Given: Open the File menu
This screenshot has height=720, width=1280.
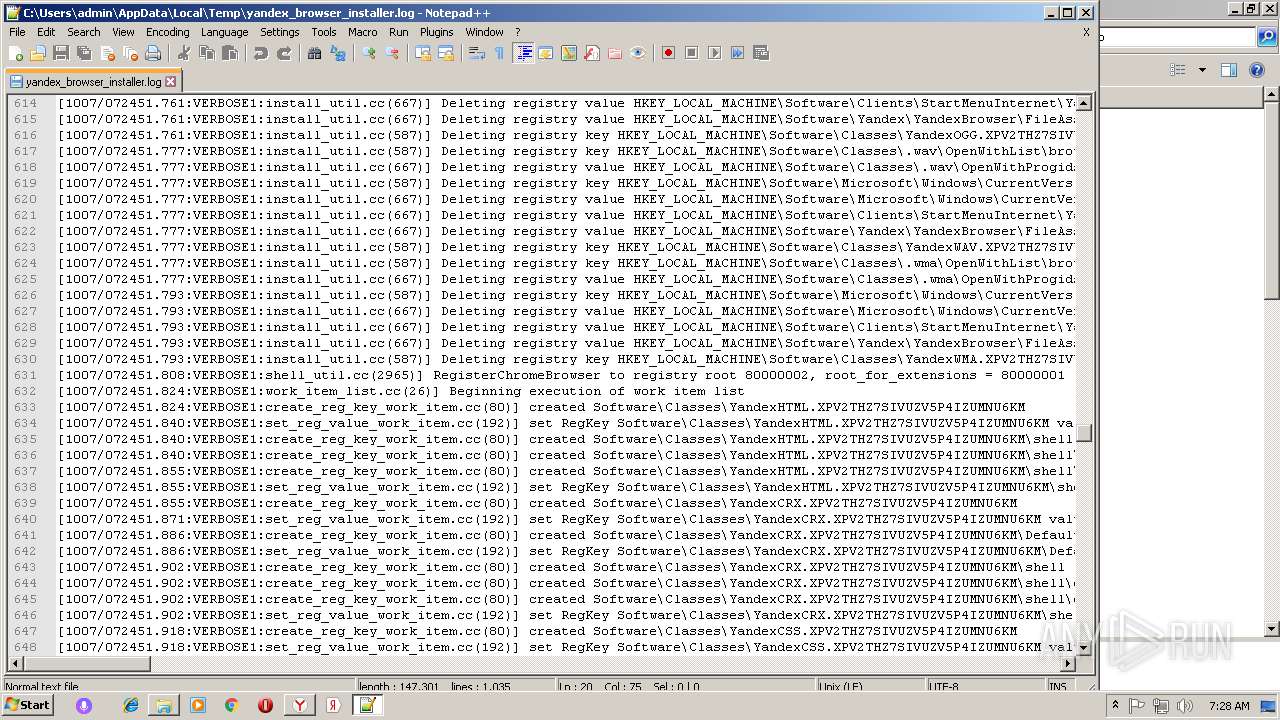Looking at the screenshot, I should click(17, 32).
